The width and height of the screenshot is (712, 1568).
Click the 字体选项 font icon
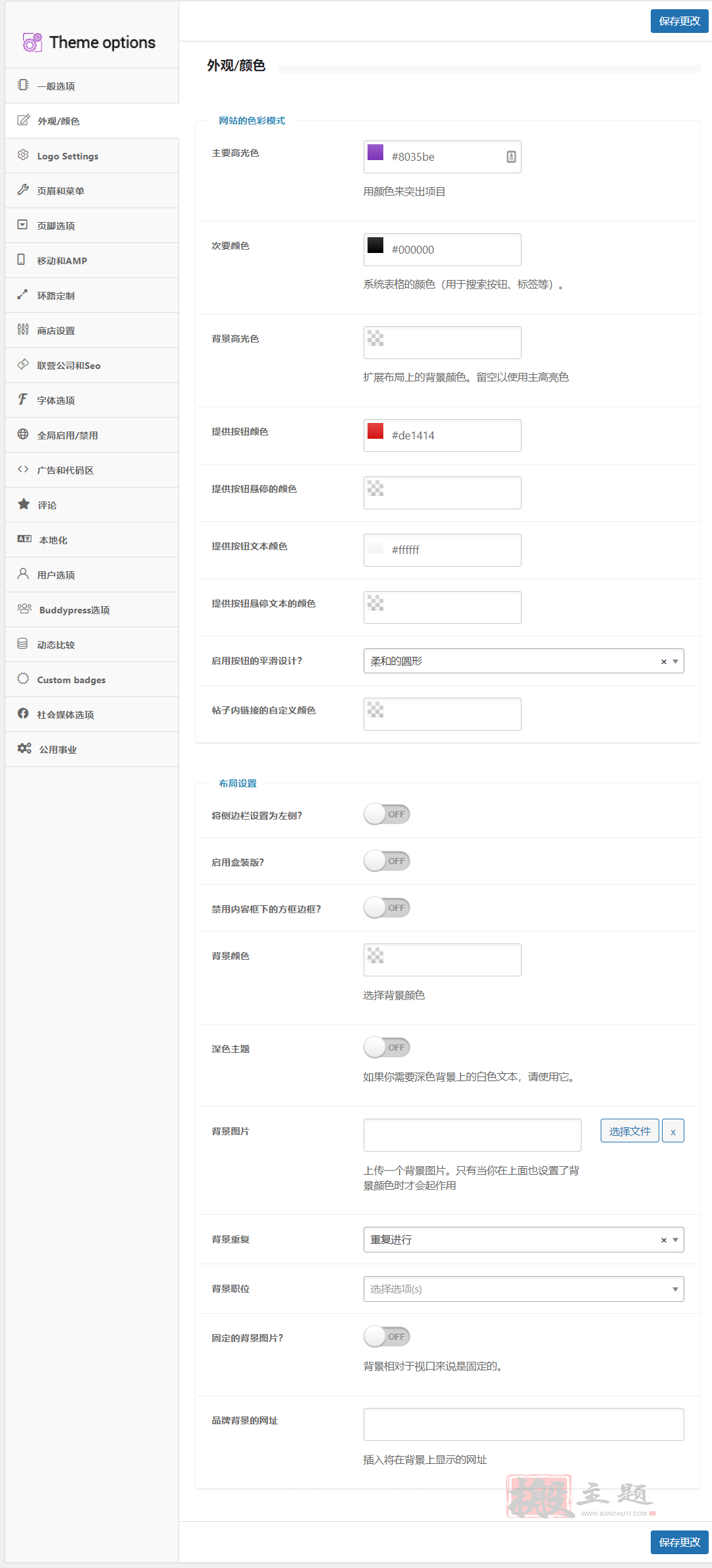pos(22,399)
